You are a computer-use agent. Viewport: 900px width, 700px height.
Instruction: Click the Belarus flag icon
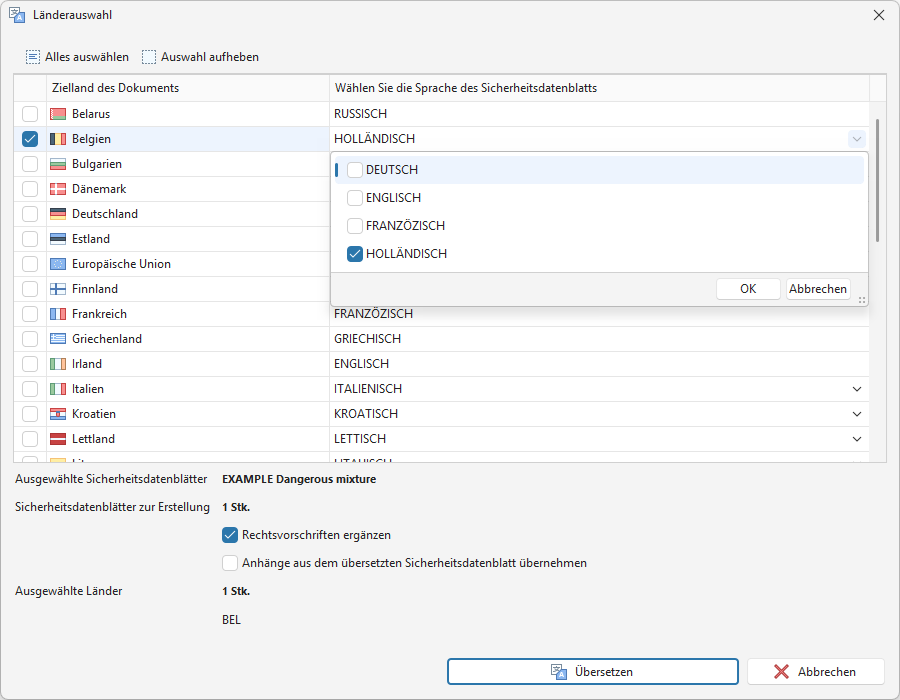(58, 114)
